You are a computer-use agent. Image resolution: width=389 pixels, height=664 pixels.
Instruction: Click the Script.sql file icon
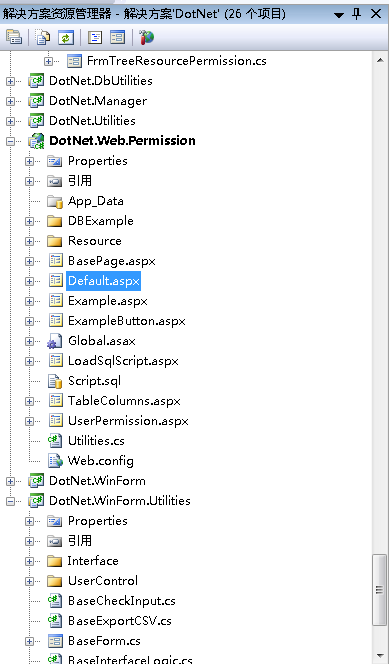click(55, 381)
